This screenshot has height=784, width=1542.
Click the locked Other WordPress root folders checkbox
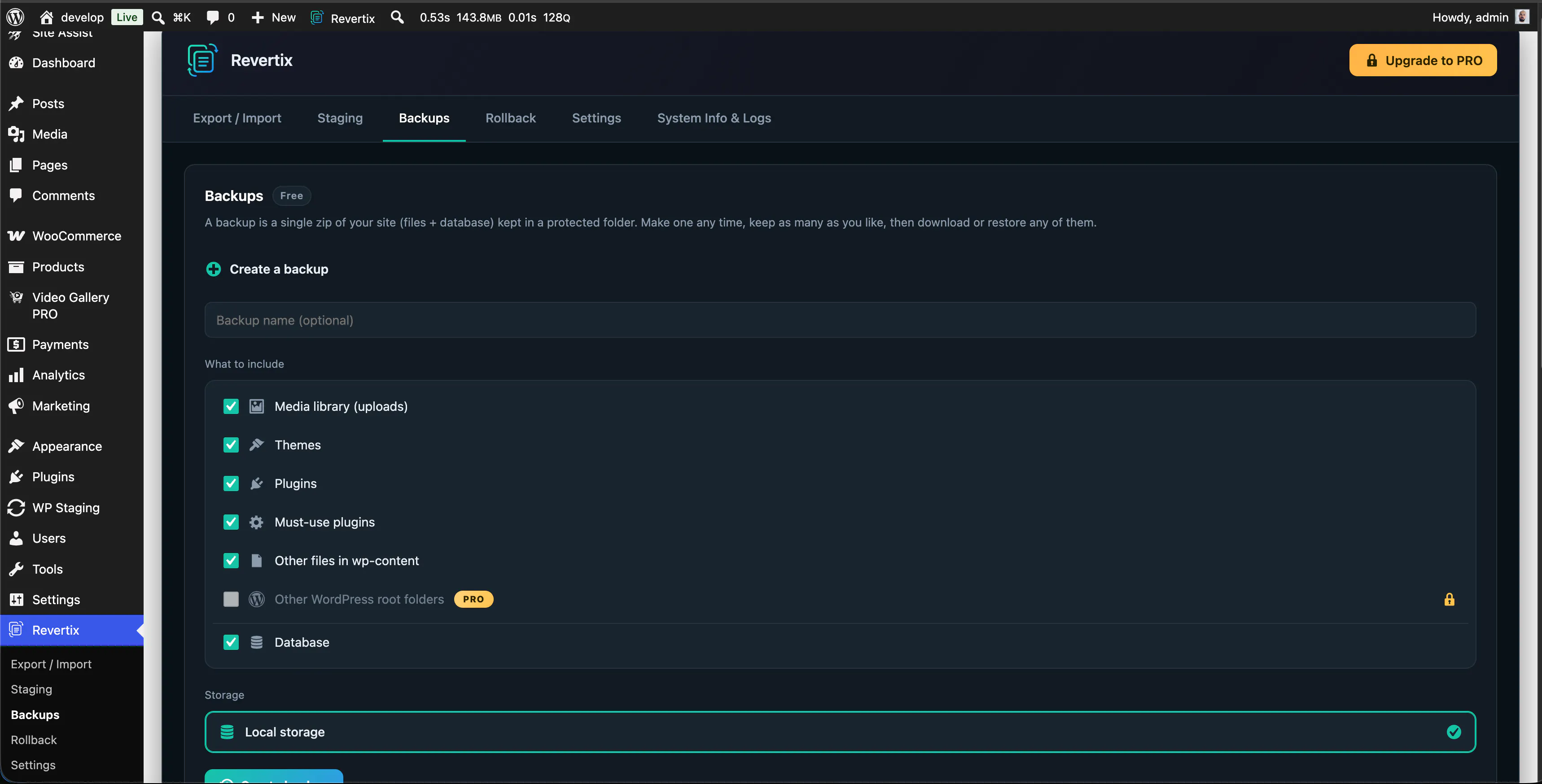coord(231,599)
